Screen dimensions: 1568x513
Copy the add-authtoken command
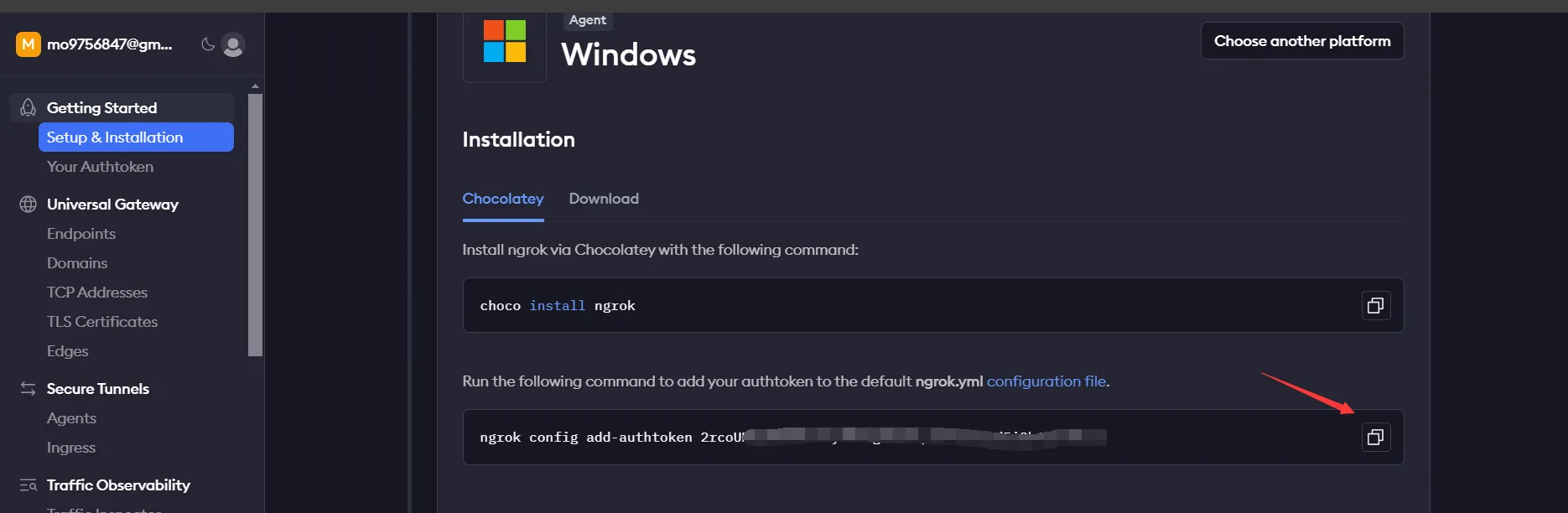pyautogui.click(x=1375, y=437)
